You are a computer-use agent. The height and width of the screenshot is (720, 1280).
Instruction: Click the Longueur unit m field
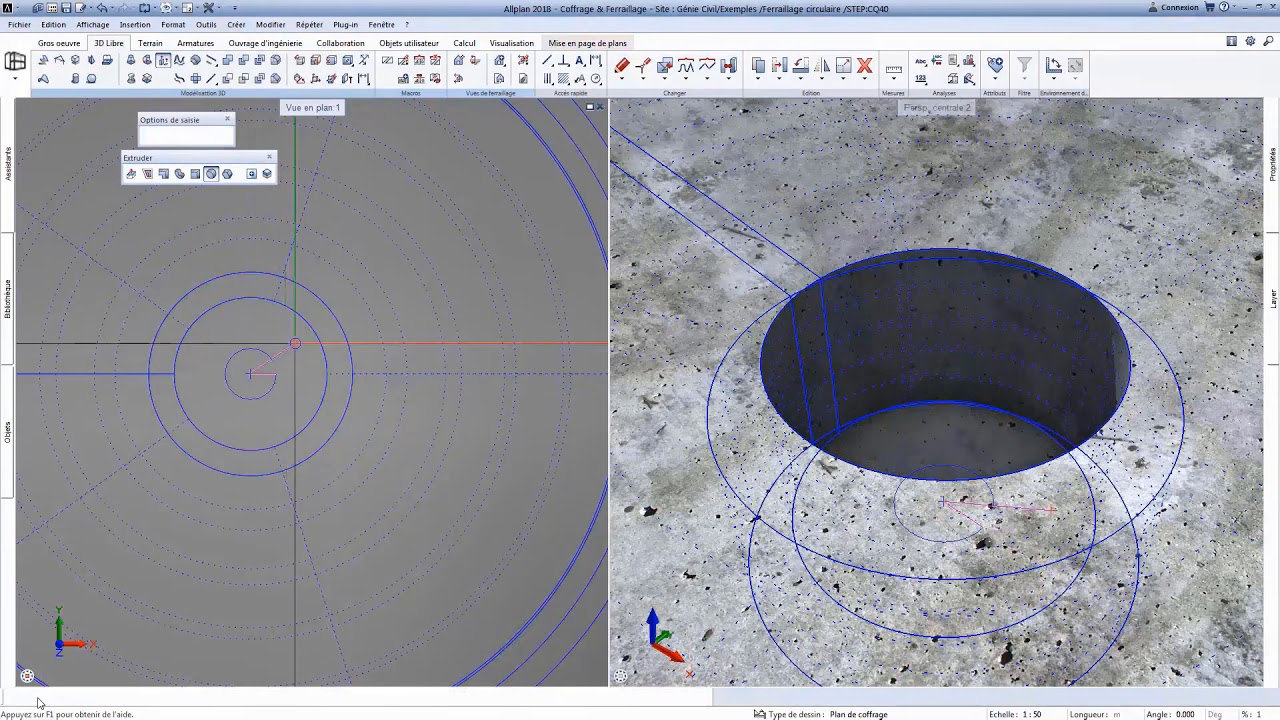[1117, 714]
